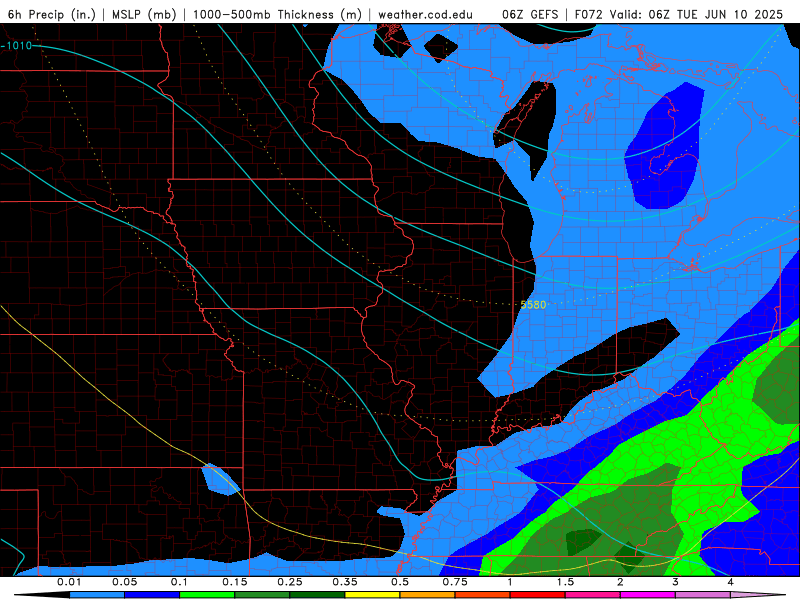The height and width of the screenshot is (600, 800).
Task: Click the '0.05' color bar label
Action: (124, 582)
